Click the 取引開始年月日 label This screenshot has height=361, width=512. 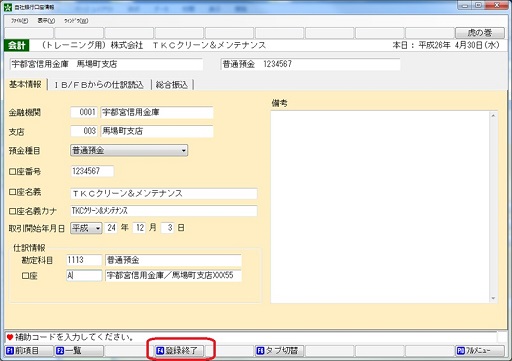tap(37, 229)
